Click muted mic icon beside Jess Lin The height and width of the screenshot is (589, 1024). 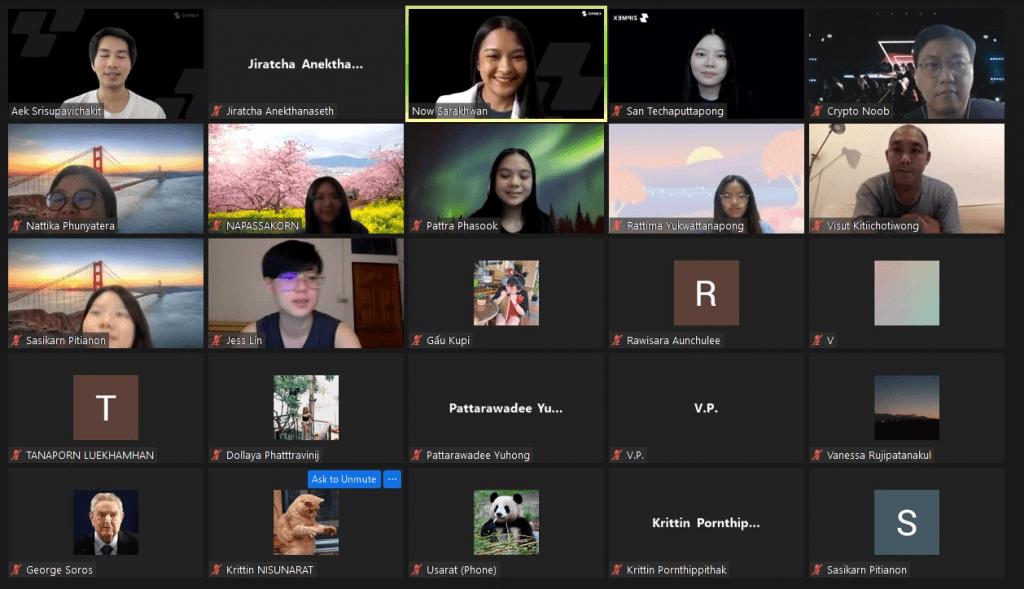click(x=216, y=341)
